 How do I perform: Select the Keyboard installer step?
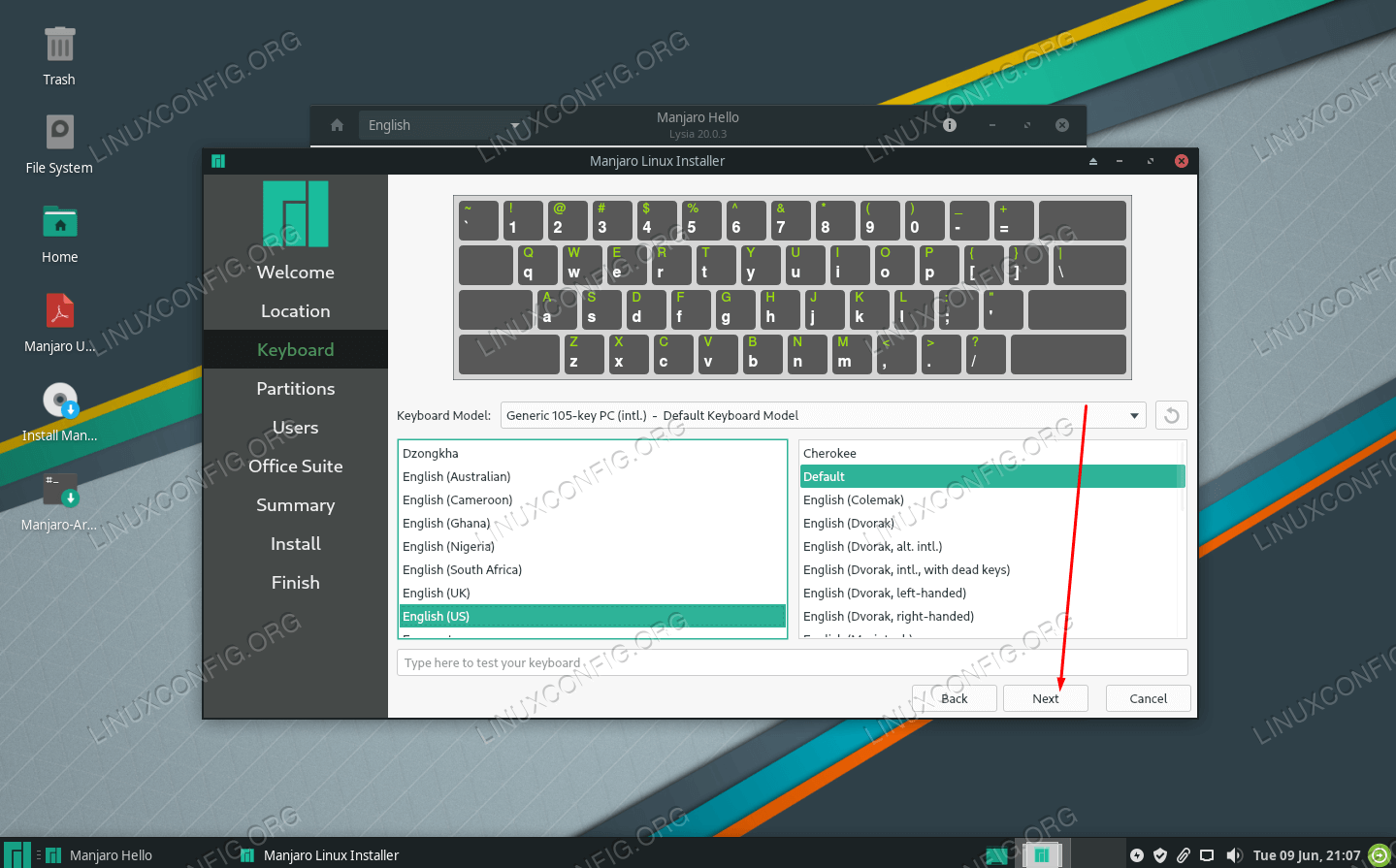[296, 350]
